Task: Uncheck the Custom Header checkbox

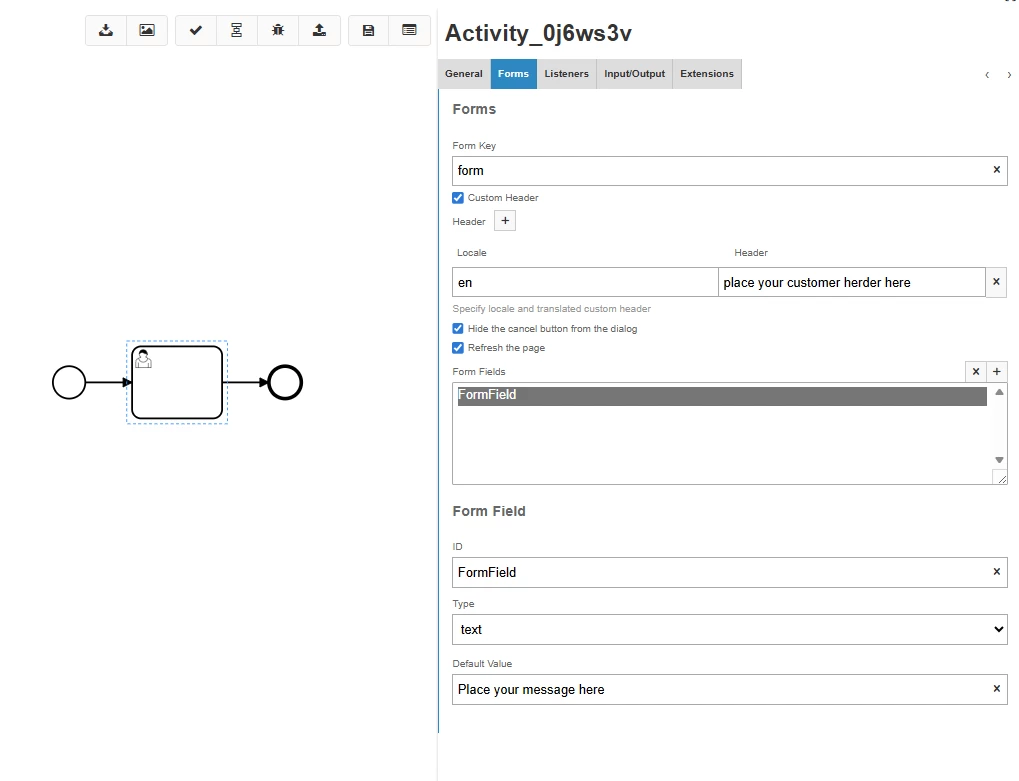Action: tap(458, 198)
